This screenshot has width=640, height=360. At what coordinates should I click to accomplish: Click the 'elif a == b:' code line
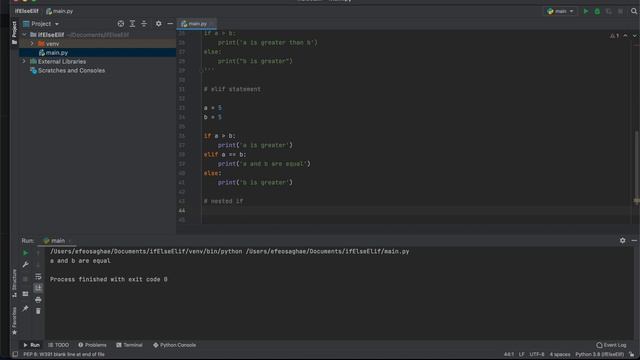[x=225, y=154]
